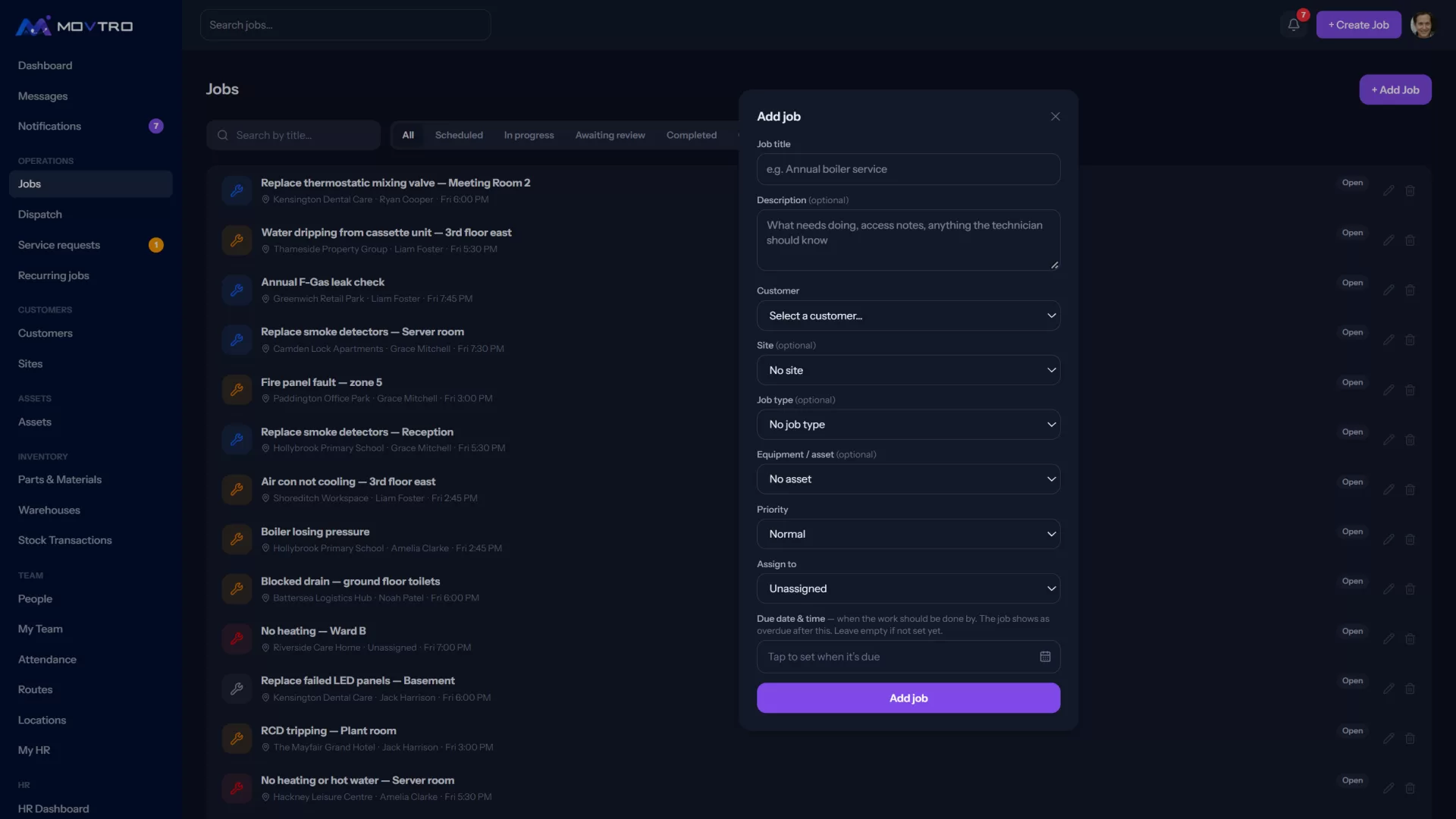
Task: Close the Add job dialog
Action: pos(1055,116)
